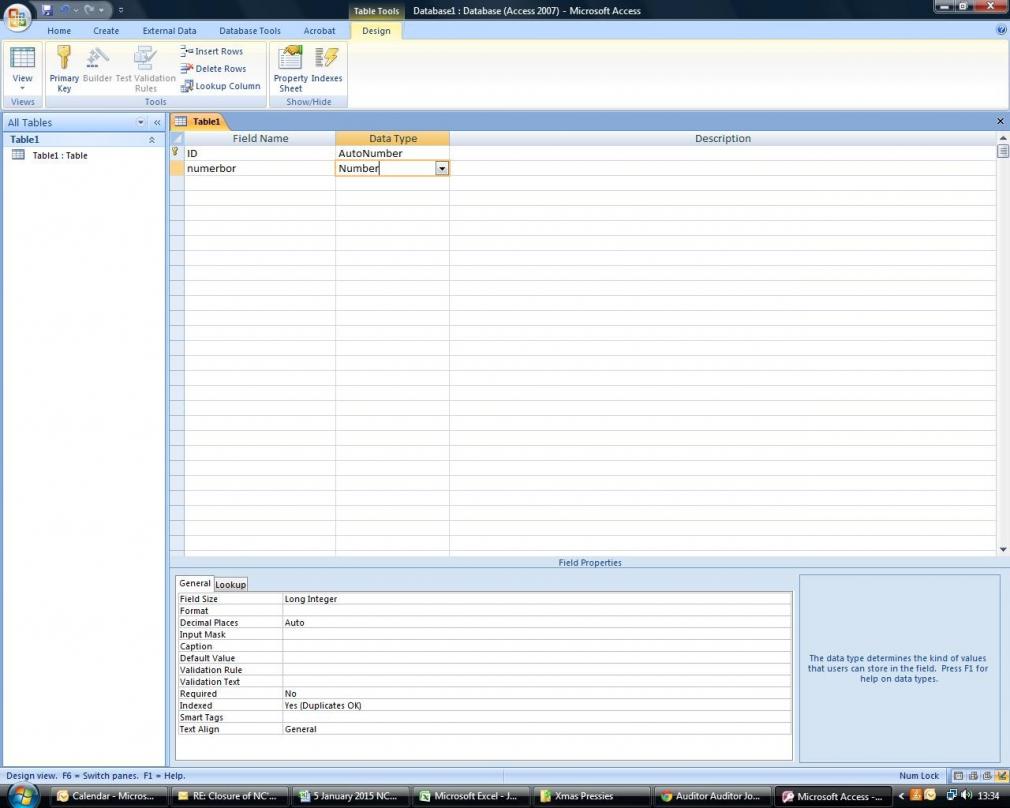Select the ID row via its key selector

[x=177, y=153]
